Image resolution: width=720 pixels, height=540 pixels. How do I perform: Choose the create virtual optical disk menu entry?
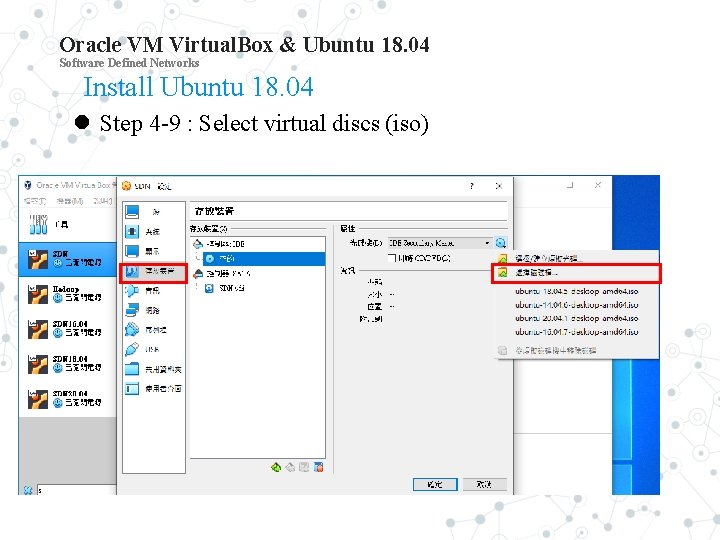click(x=577, y=259)
